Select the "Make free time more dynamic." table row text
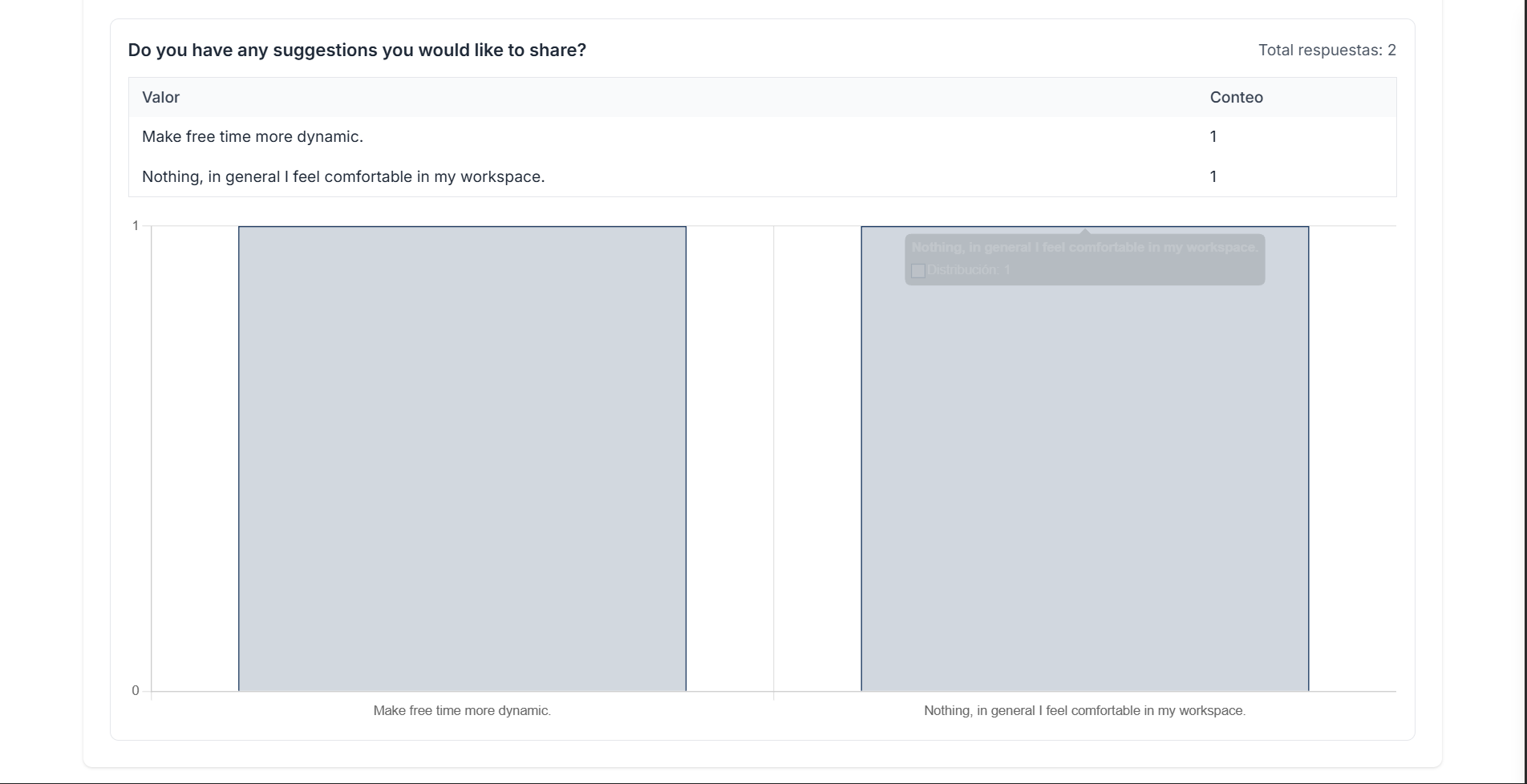The width and height of the screenshot is (1527, 784). tap(253, 136)
